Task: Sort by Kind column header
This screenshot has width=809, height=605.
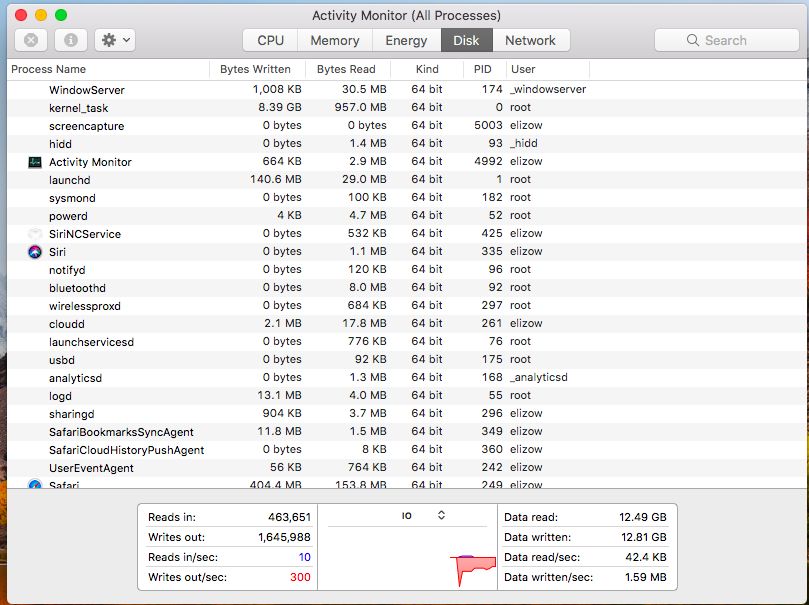Action: (x=427, y=70)
